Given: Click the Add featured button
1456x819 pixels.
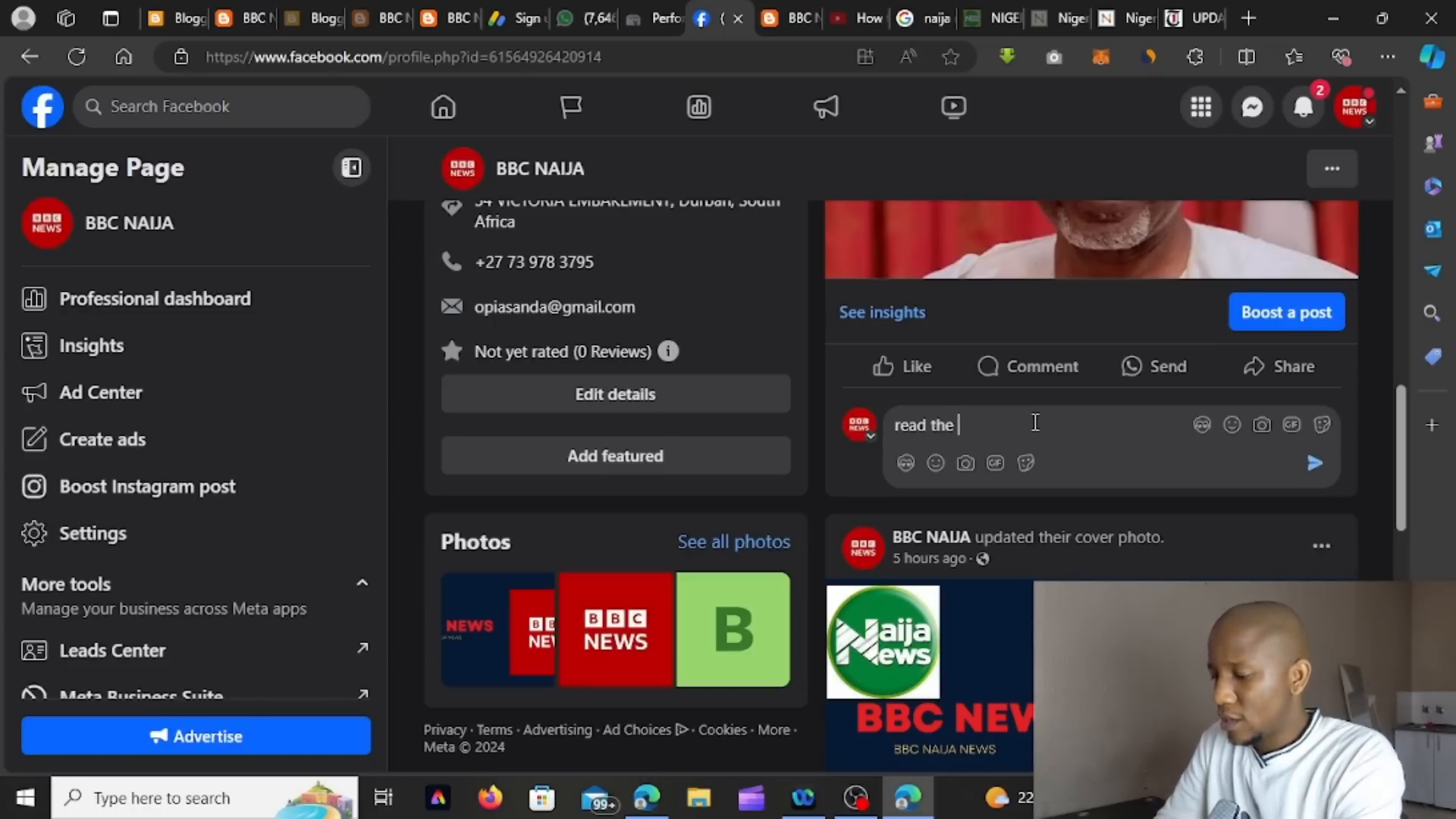Looking at the screenshot, I should tap(615, 456).
